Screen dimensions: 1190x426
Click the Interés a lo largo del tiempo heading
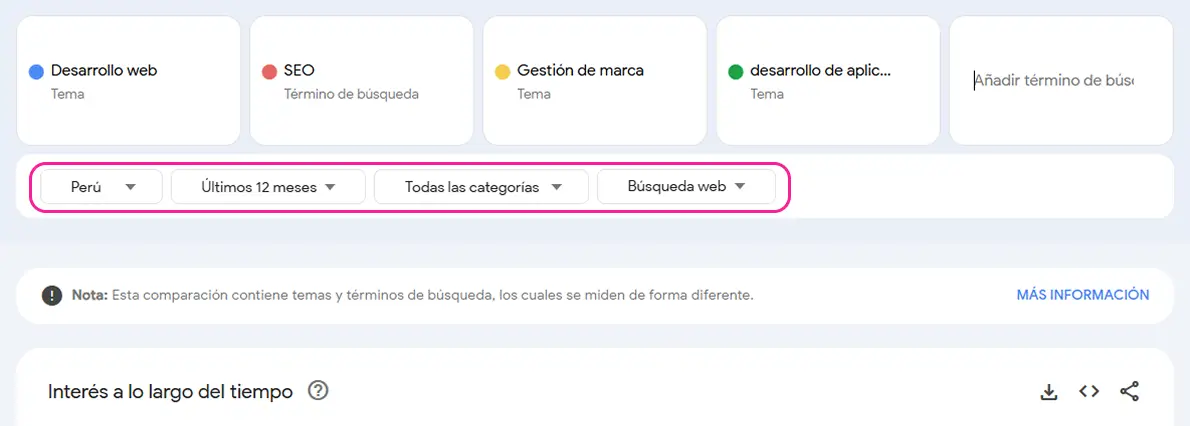pos(170,392)
